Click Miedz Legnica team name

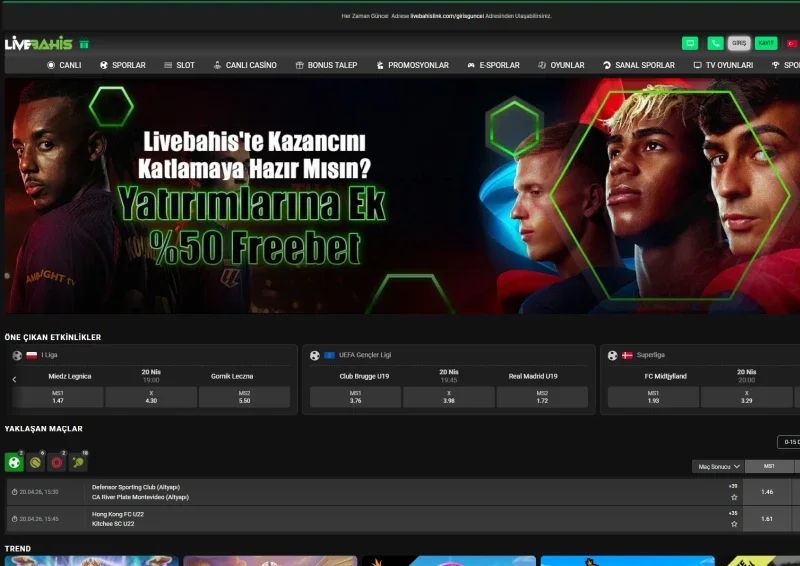70,376
